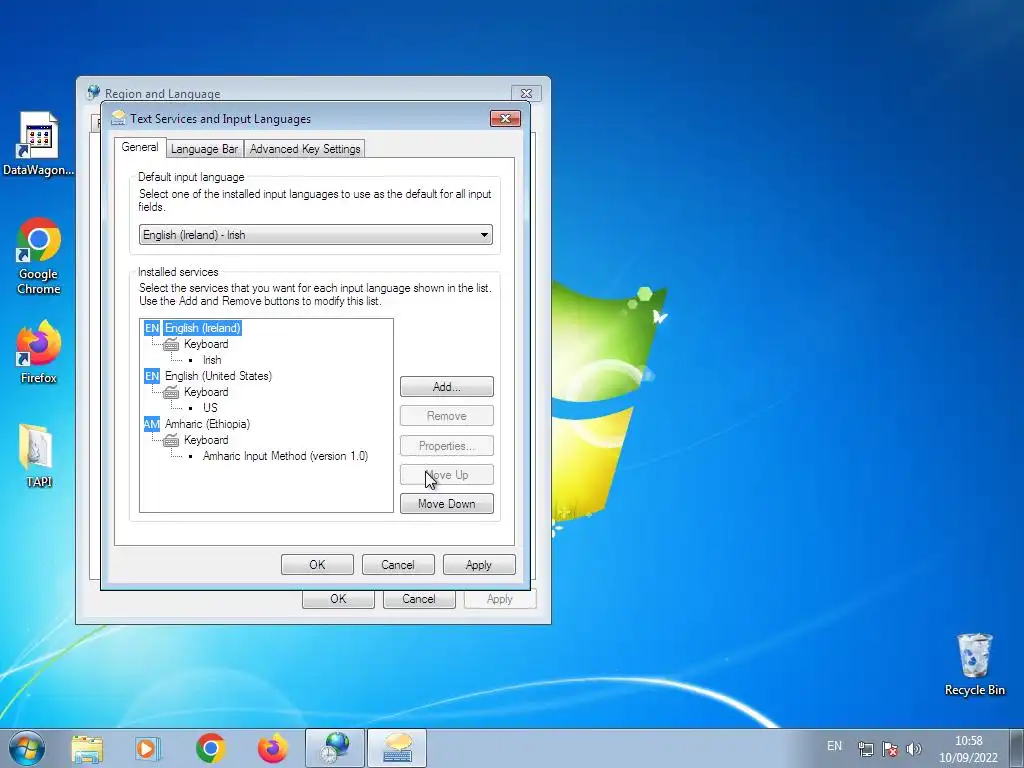Screen dimensions: 1024x768
Task: Open Chrome from the taskbar
Action: [210, 748]
